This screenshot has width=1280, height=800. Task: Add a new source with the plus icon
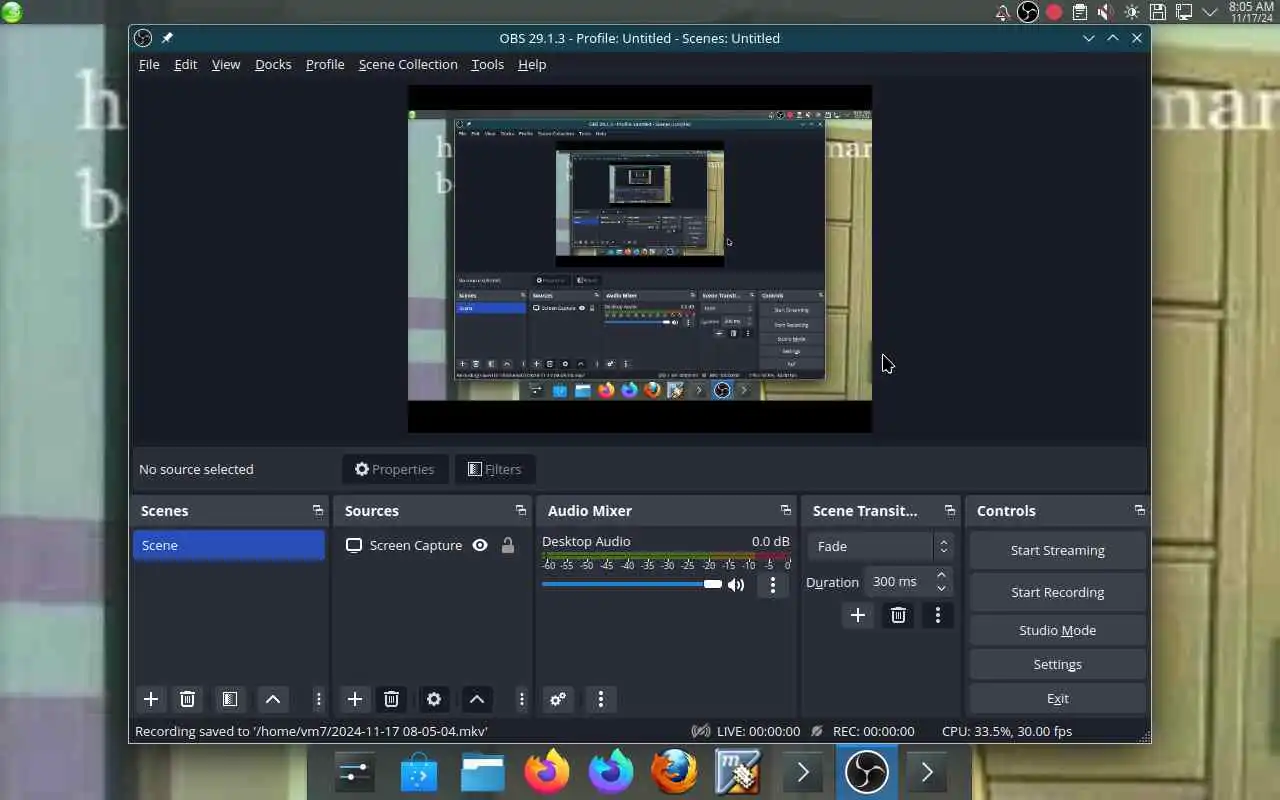click(x=355, y=699)
